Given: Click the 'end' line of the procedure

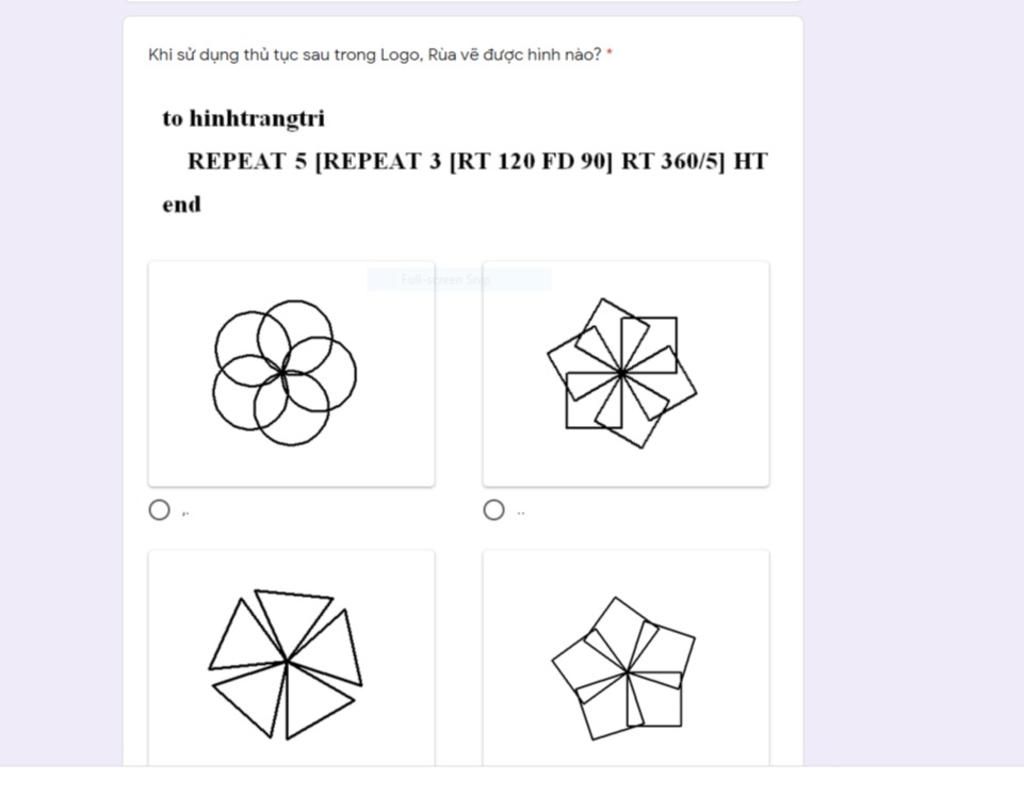Looking at the screenshot, I should (x=182, y=204).
